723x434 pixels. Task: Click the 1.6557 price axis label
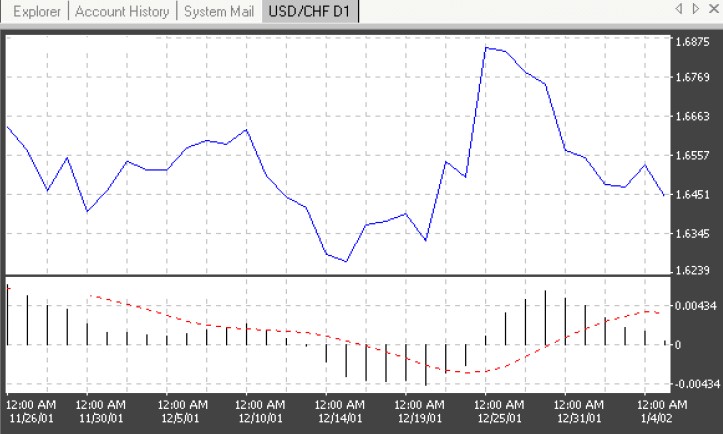click(693, 155)
